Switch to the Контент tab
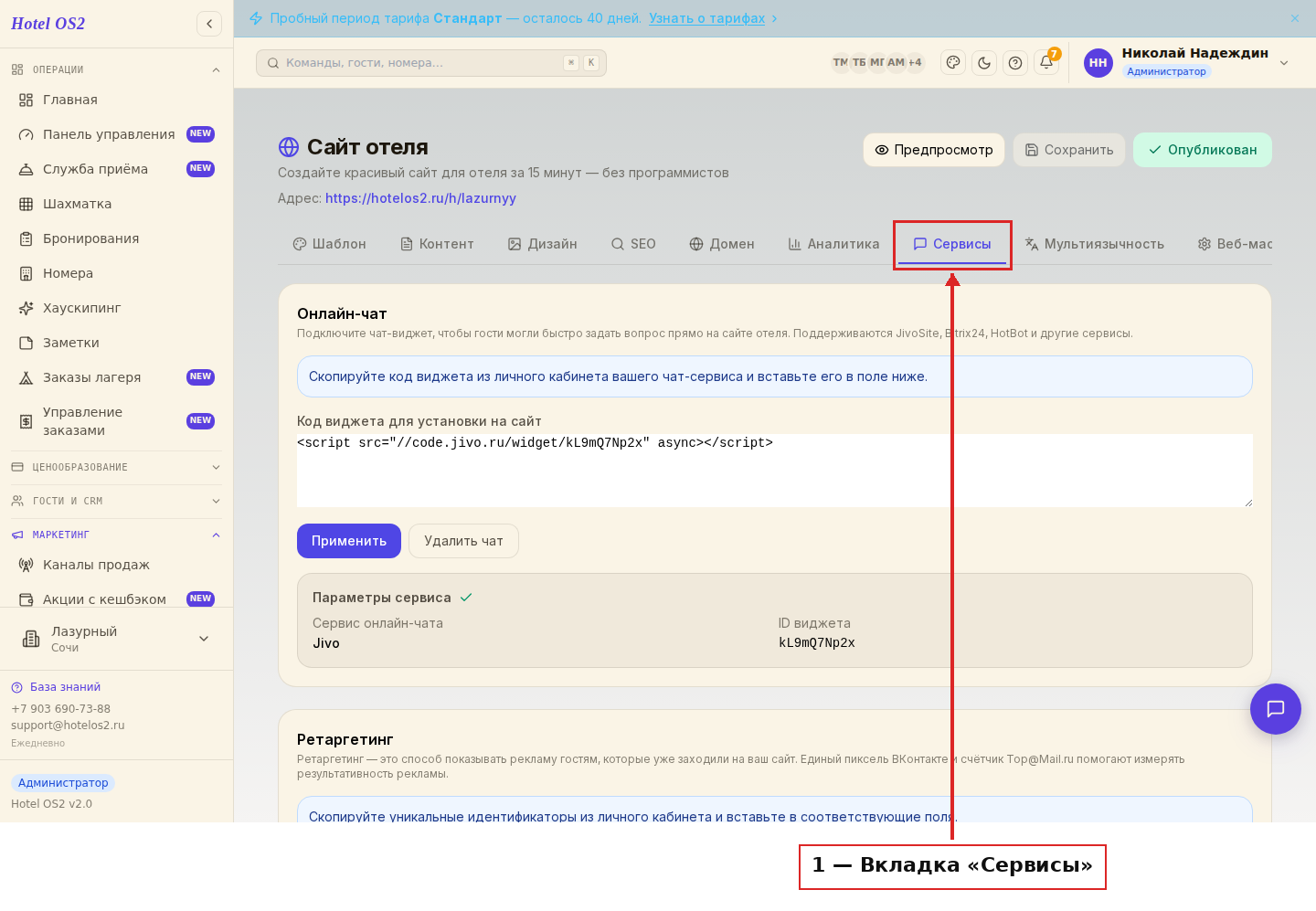The height and width of the screenshot is (911, 1316). pos(437,244)
